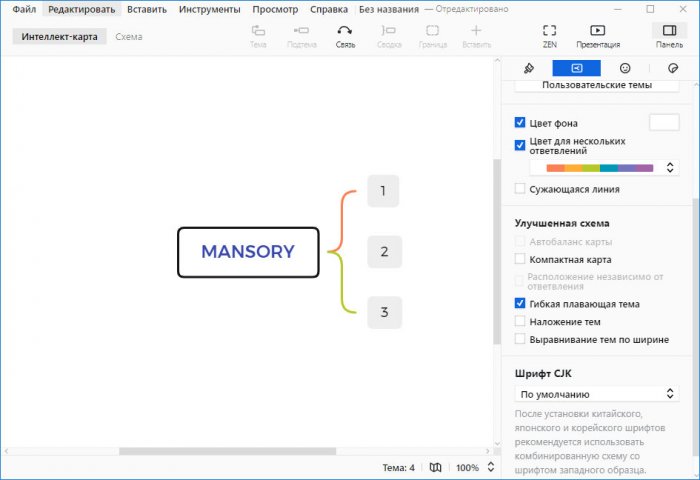Select the Интеллект-карта view button
The width and height of the screenshot is (700, 480).
60,37
